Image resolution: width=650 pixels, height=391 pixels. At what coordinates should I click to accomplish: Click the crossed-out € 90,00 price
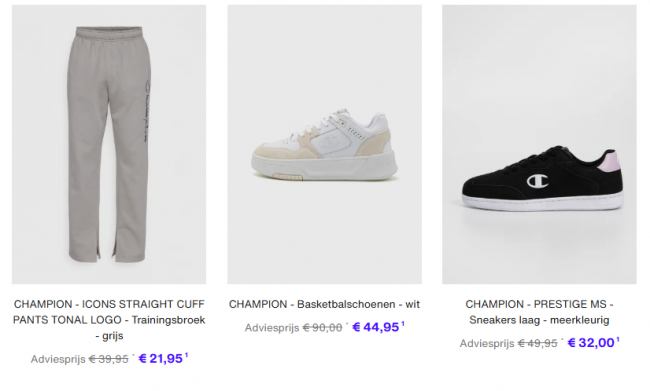[x=323, y=328]
